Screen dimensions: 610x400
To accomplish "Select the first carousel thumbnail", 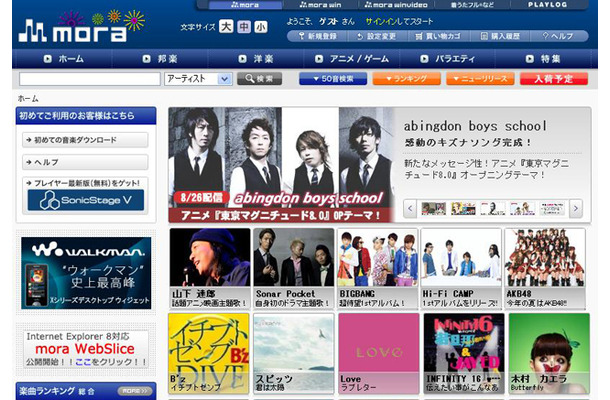I will tap(434, 209).
